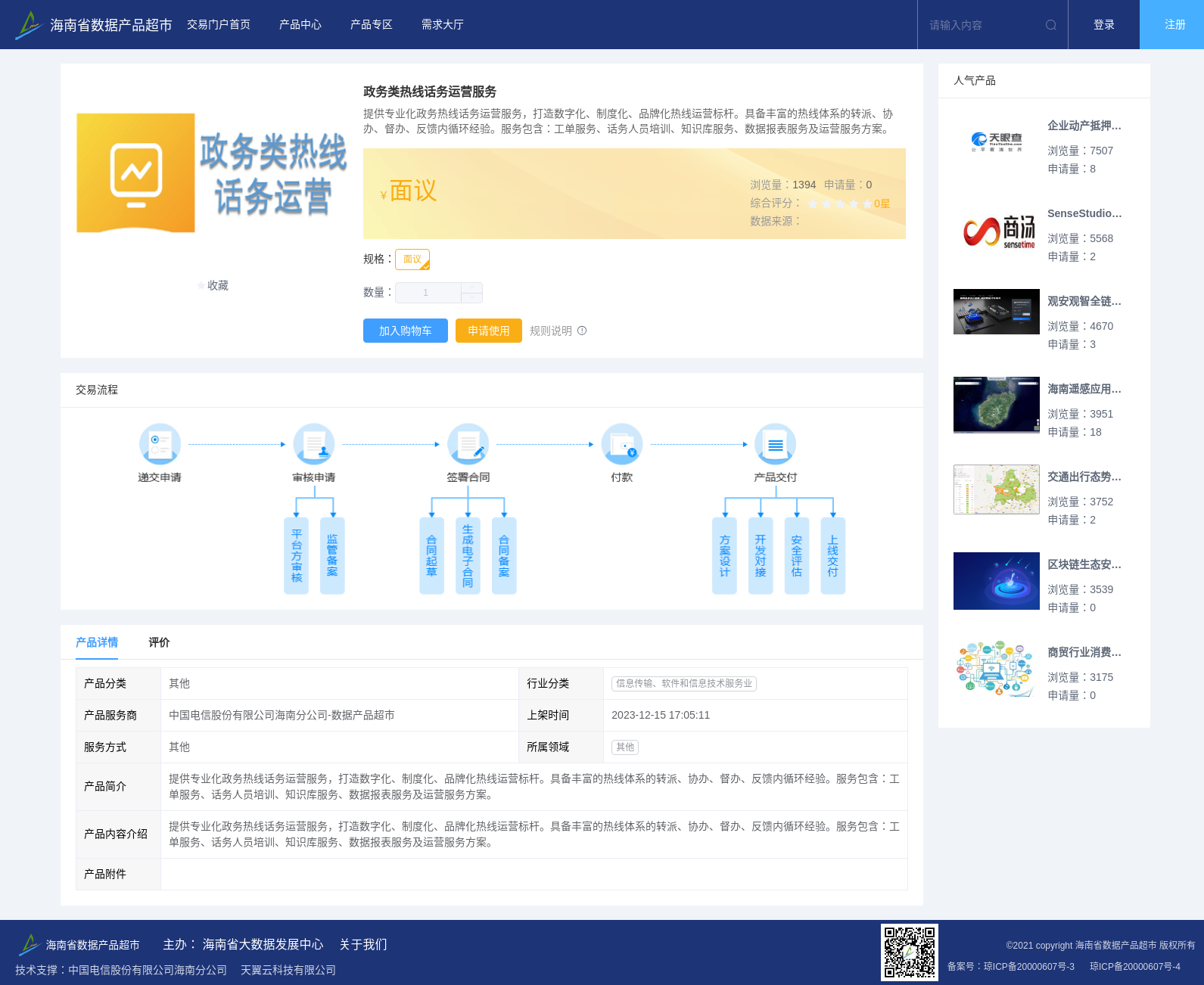Click the main product image 政务类热线话务运营
1204x985 pixels.
tap(212, 173)
